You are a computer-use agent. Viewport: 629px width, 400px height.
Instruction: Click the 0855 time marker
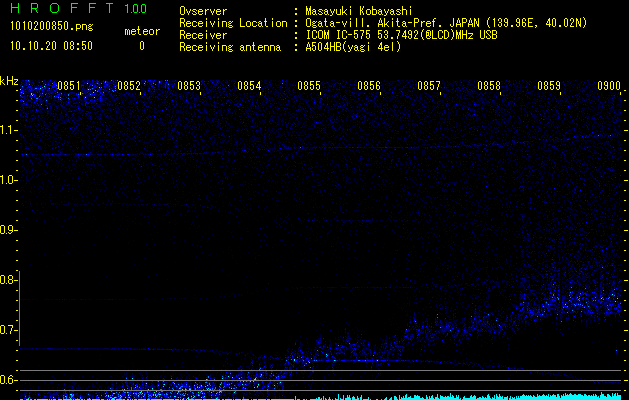point(309,86)
